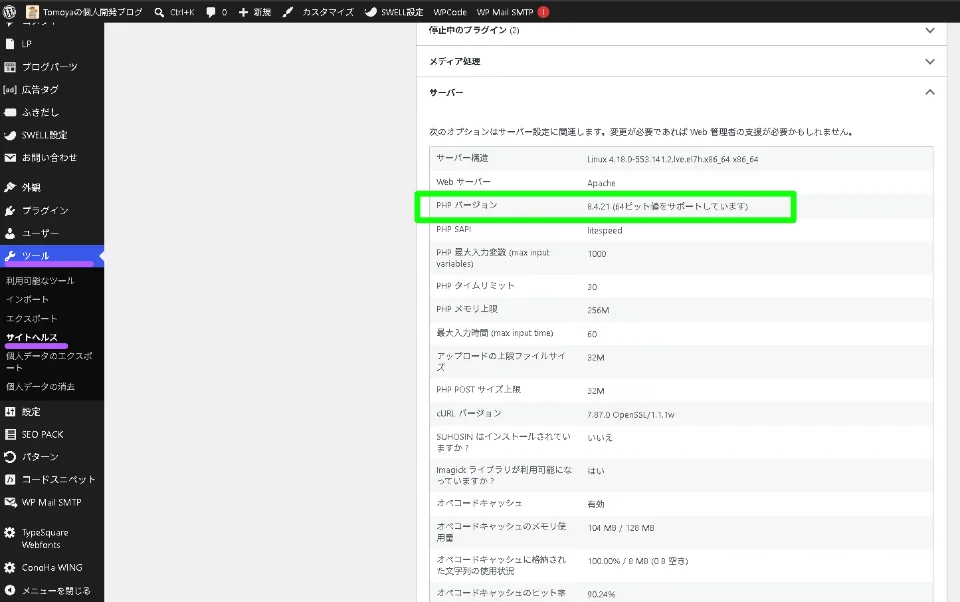Click the サーバー section heading

click(x=446, y=92)
